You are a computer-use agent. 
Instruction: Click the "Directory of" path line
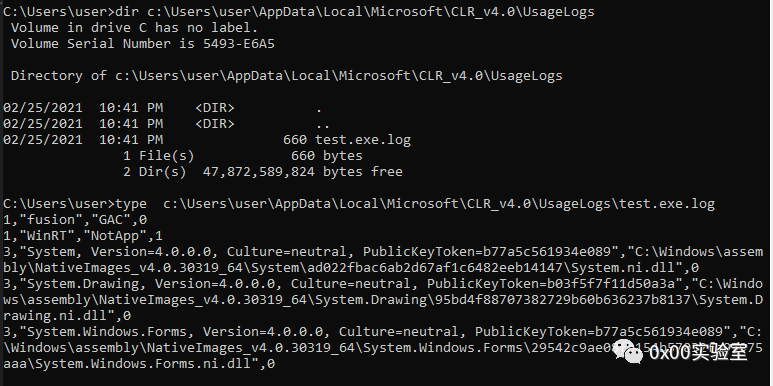[286, 76]
